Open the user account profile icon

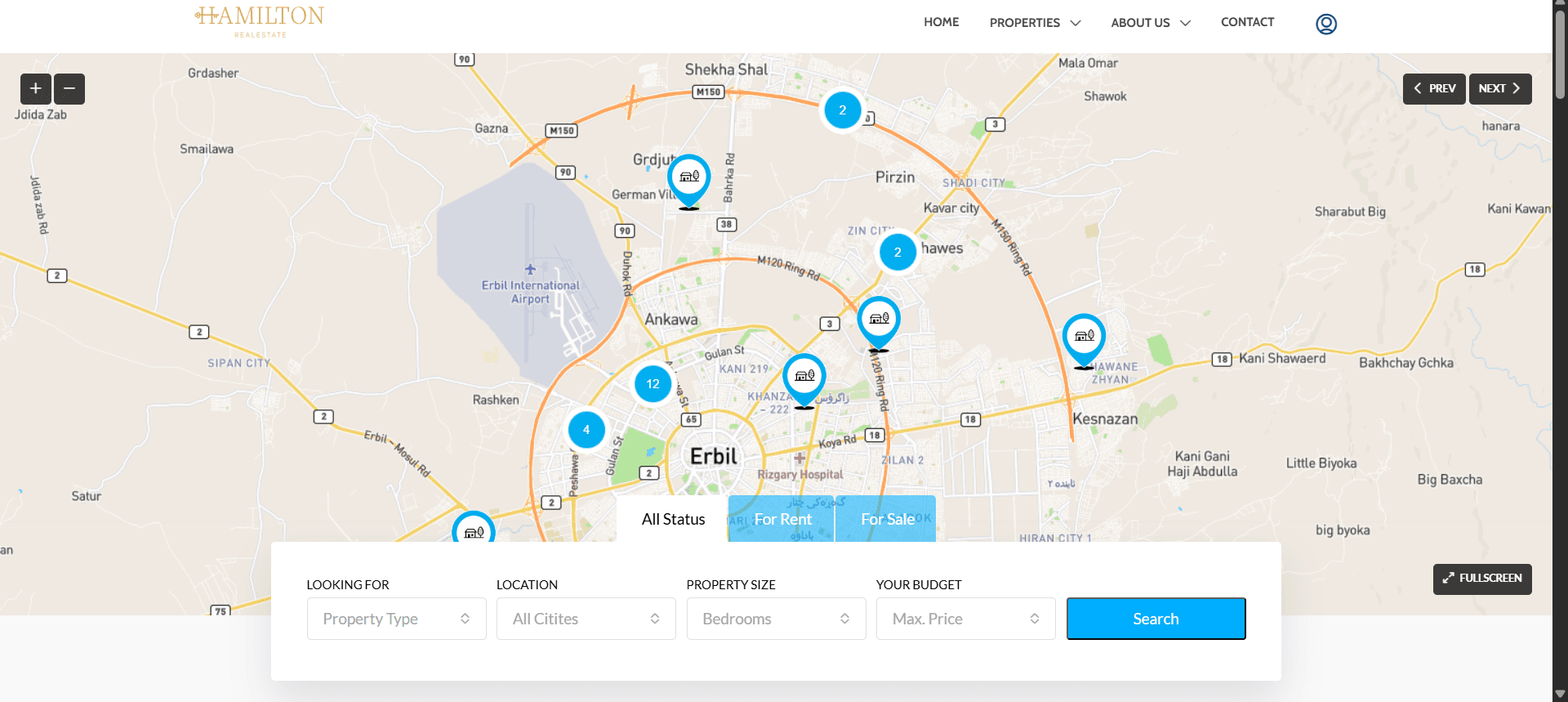coord(1325,24)
